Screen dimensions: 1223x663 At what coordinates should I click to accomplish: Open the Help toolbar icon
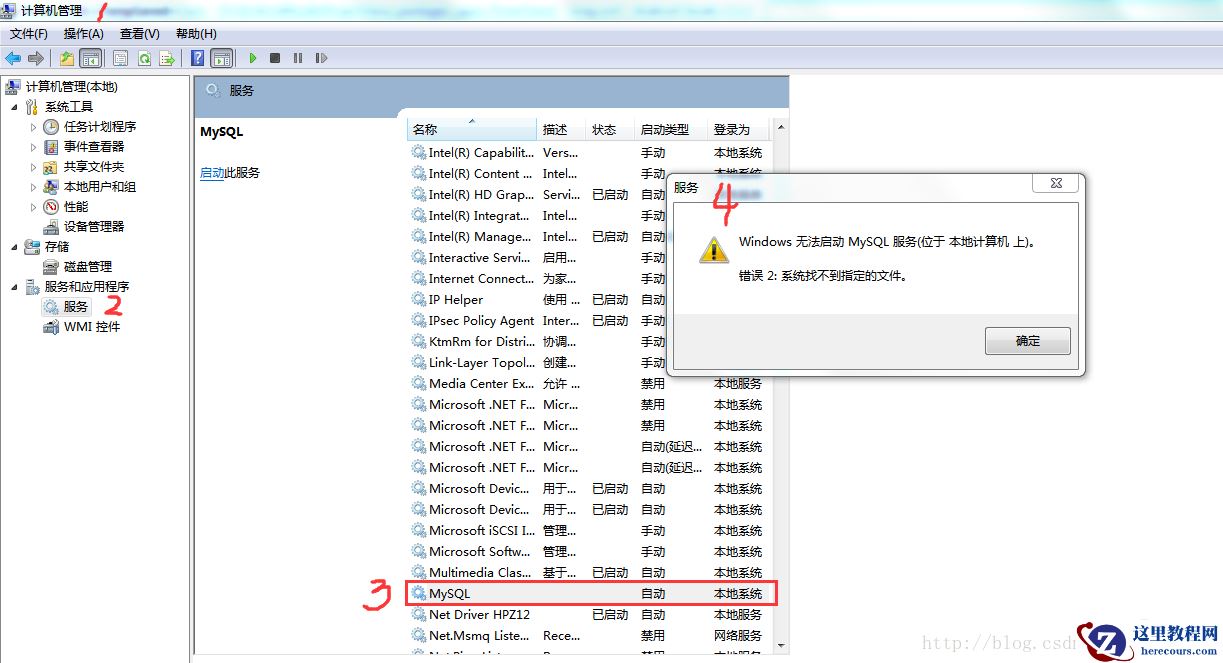(198, 58)
